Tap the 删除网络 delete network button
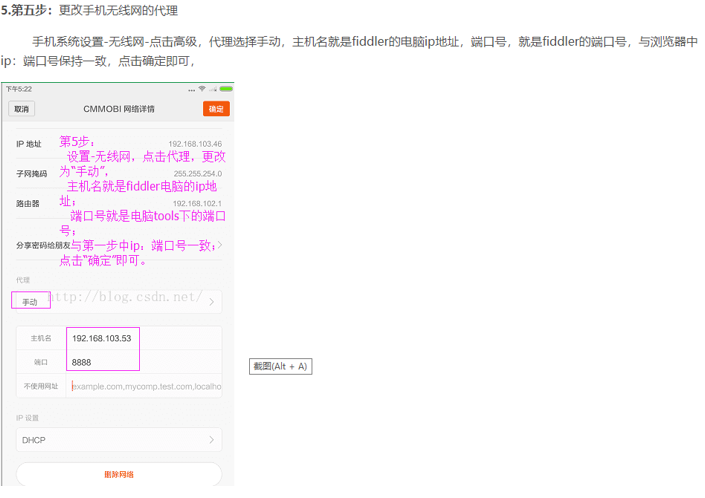 click(x=119, y=474)
